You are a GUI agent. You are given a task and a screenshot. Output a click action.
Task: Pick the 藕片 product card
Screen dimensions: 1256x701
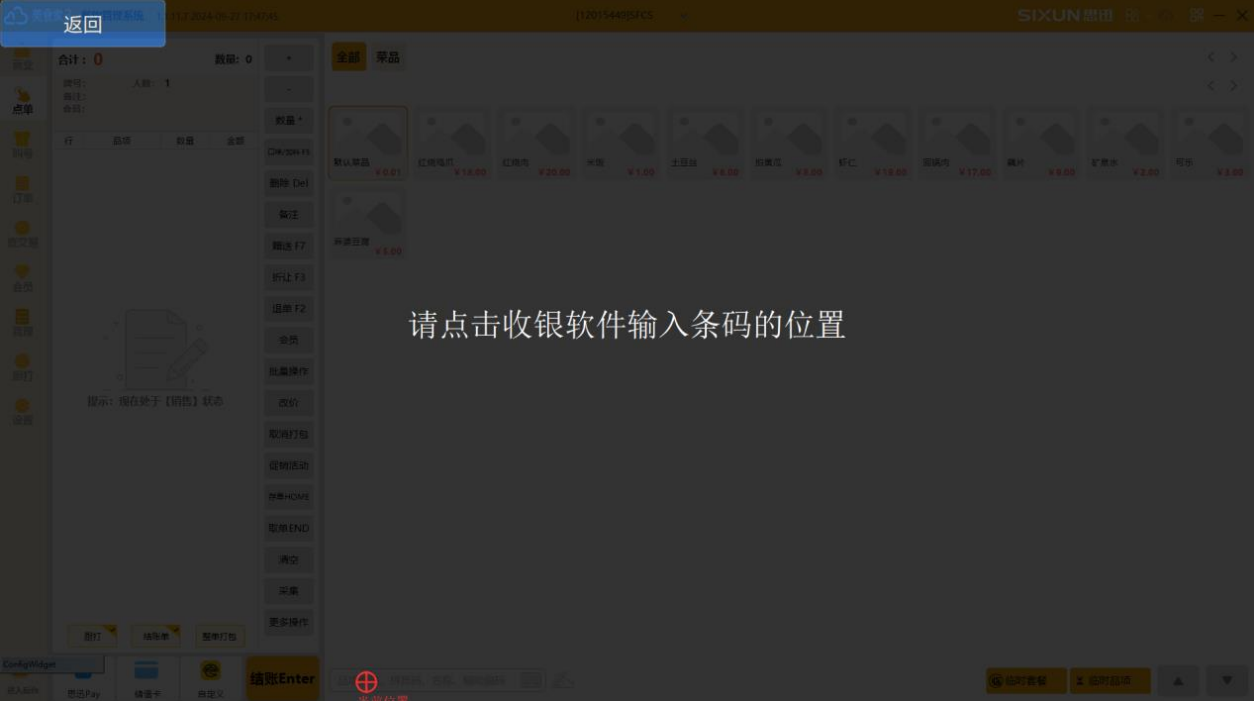tap(1040, 143)
